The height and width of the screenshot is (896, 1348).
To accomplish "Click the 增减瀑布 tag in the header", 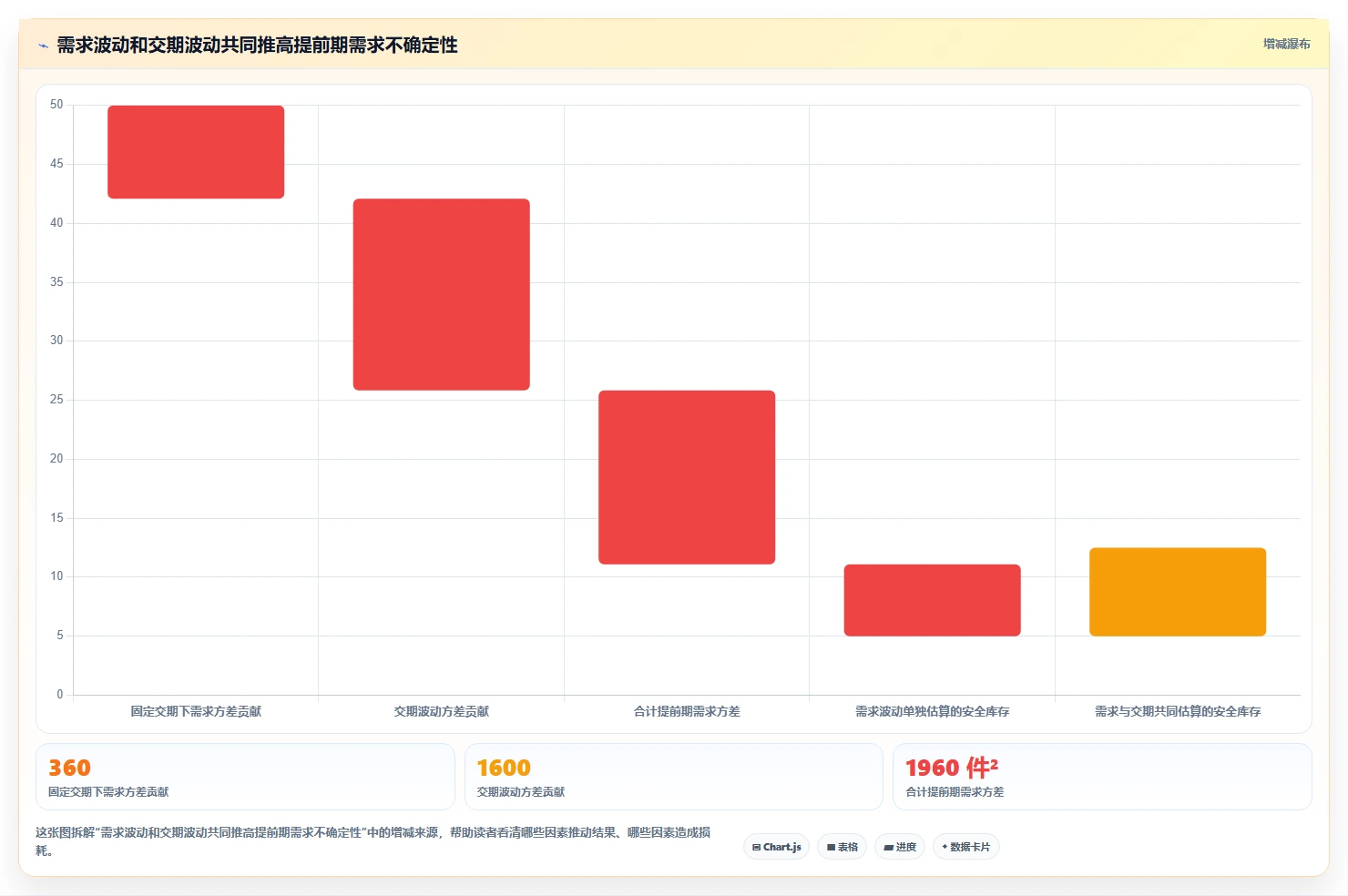I will (x=1286, y=44).
